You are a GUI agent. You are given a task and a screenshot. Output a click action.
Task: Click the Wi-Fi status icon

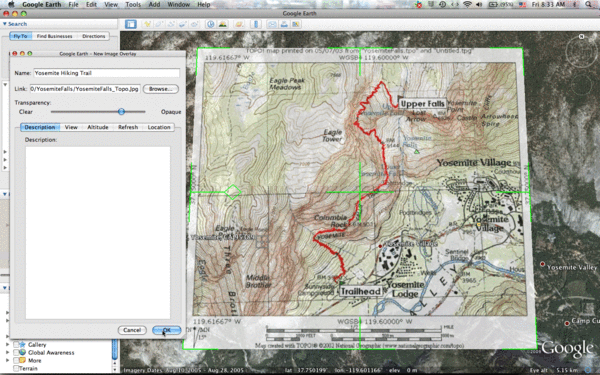click(467, 4)
